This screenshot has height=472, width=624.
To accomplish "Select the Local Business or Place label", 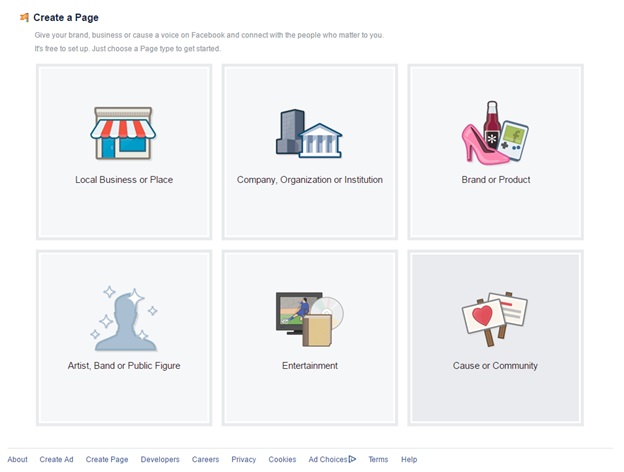I will 124,180.
